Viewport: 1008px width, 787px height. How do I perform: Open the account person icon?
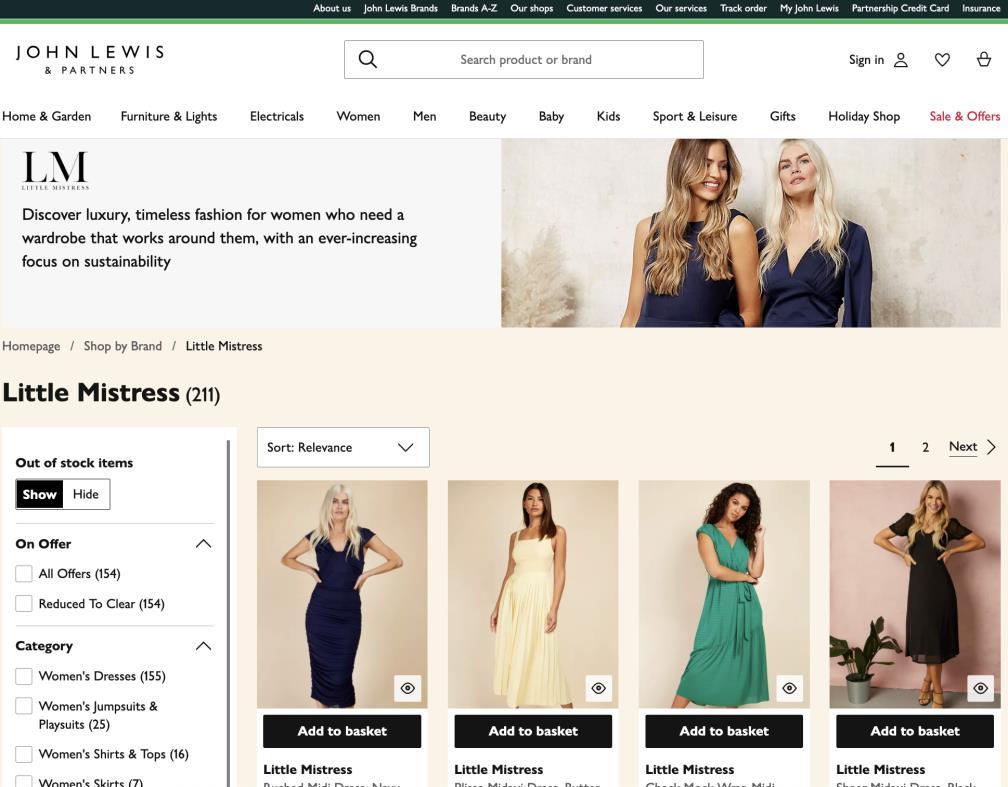[x=901, y=60]
